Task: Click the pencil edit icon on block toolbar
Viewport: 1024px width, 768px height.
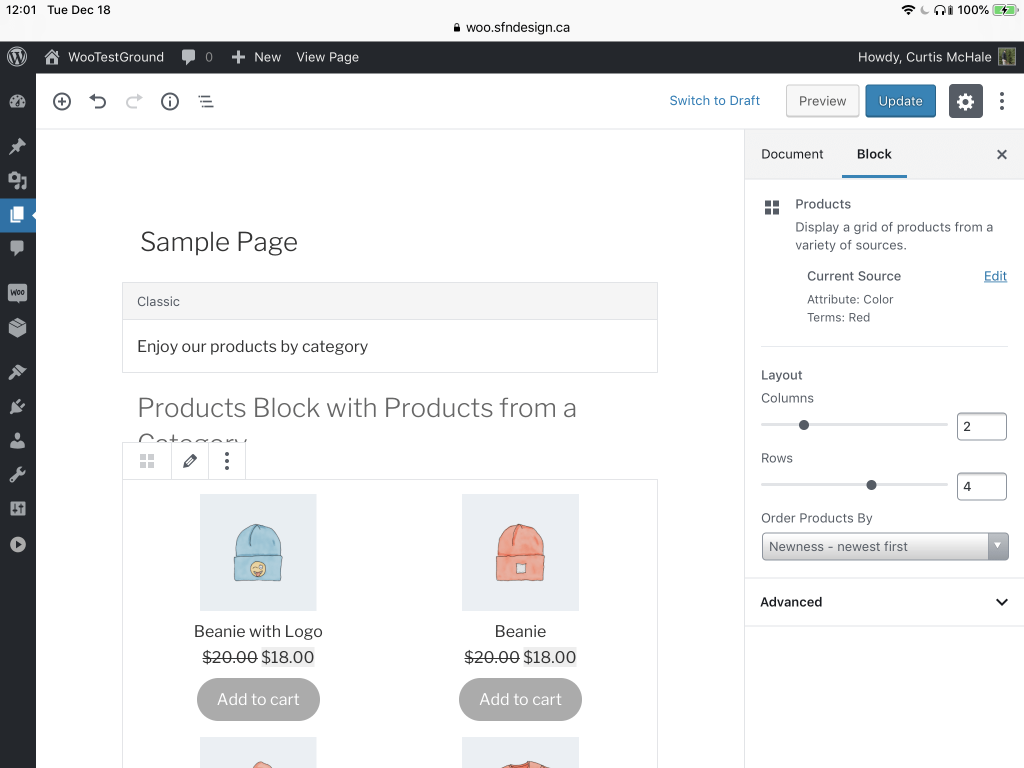Action: pos(190,461)
